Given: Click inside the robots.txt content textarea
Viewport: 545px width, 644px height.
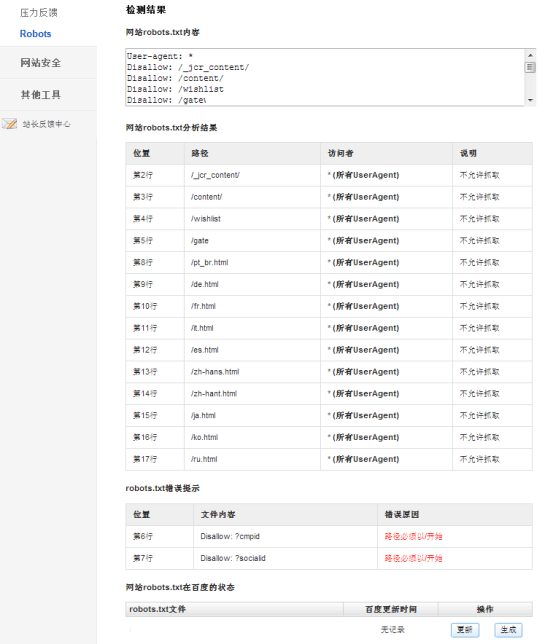Looking at the screenshot, I should pos(324,77).
